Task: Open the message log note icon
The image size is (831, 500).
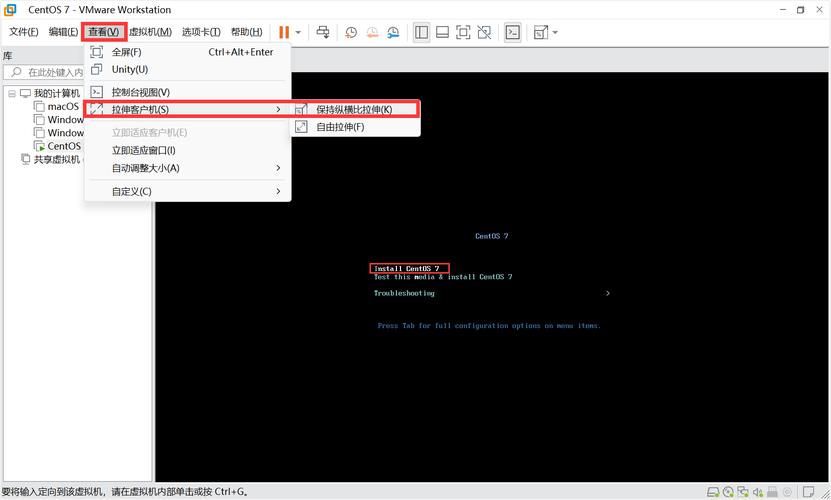Action: coord(808,492)
